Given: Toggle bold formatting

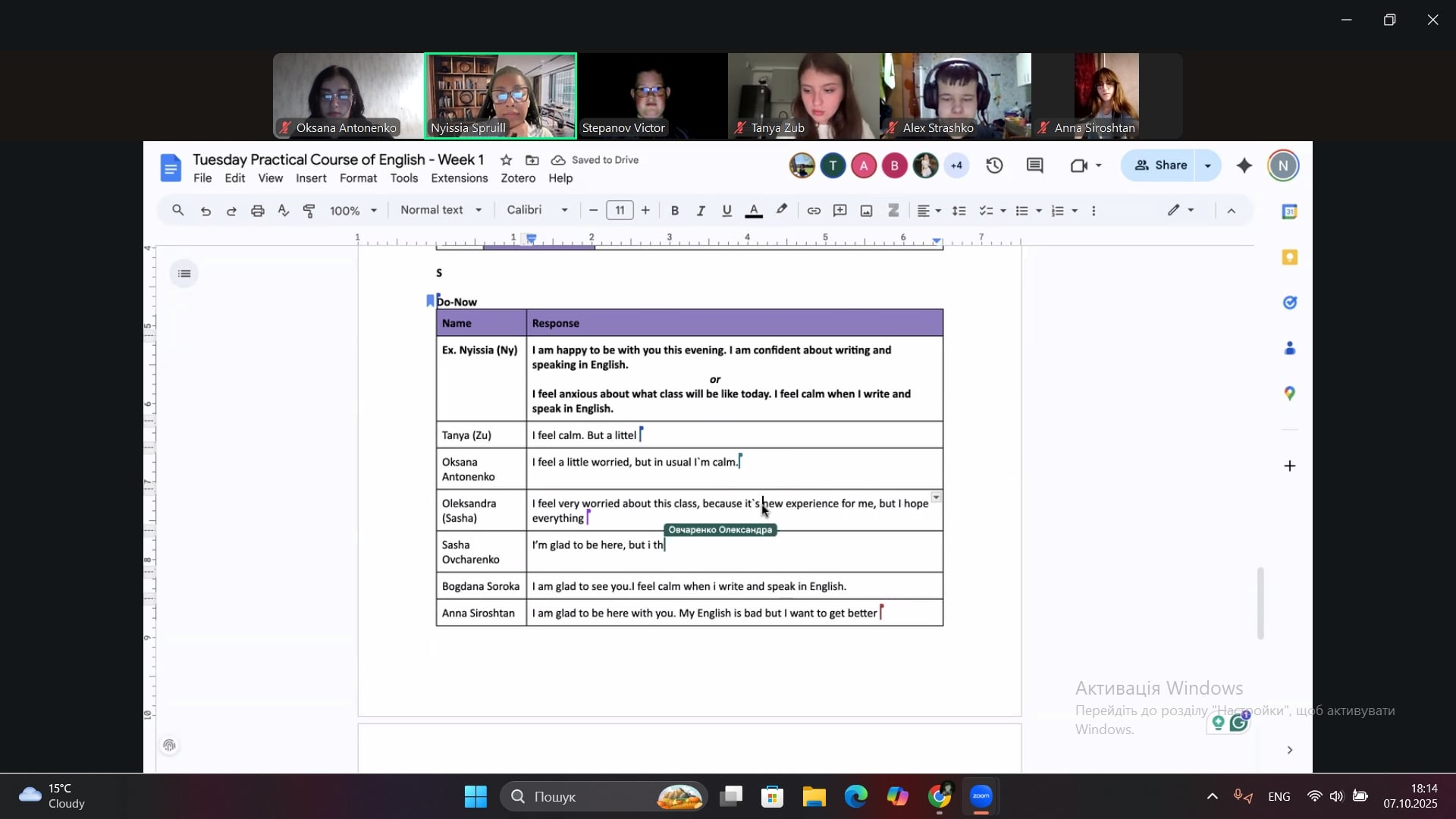Looking at the screenshot, I should pos(675,211).
